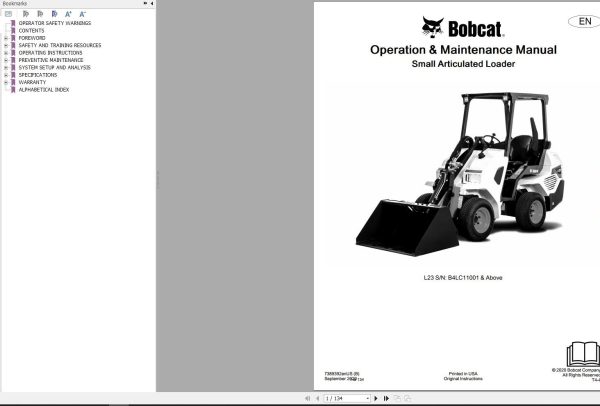600x406 pixels.
Task: Open the page number dropdown arrow
Action: 368,398
